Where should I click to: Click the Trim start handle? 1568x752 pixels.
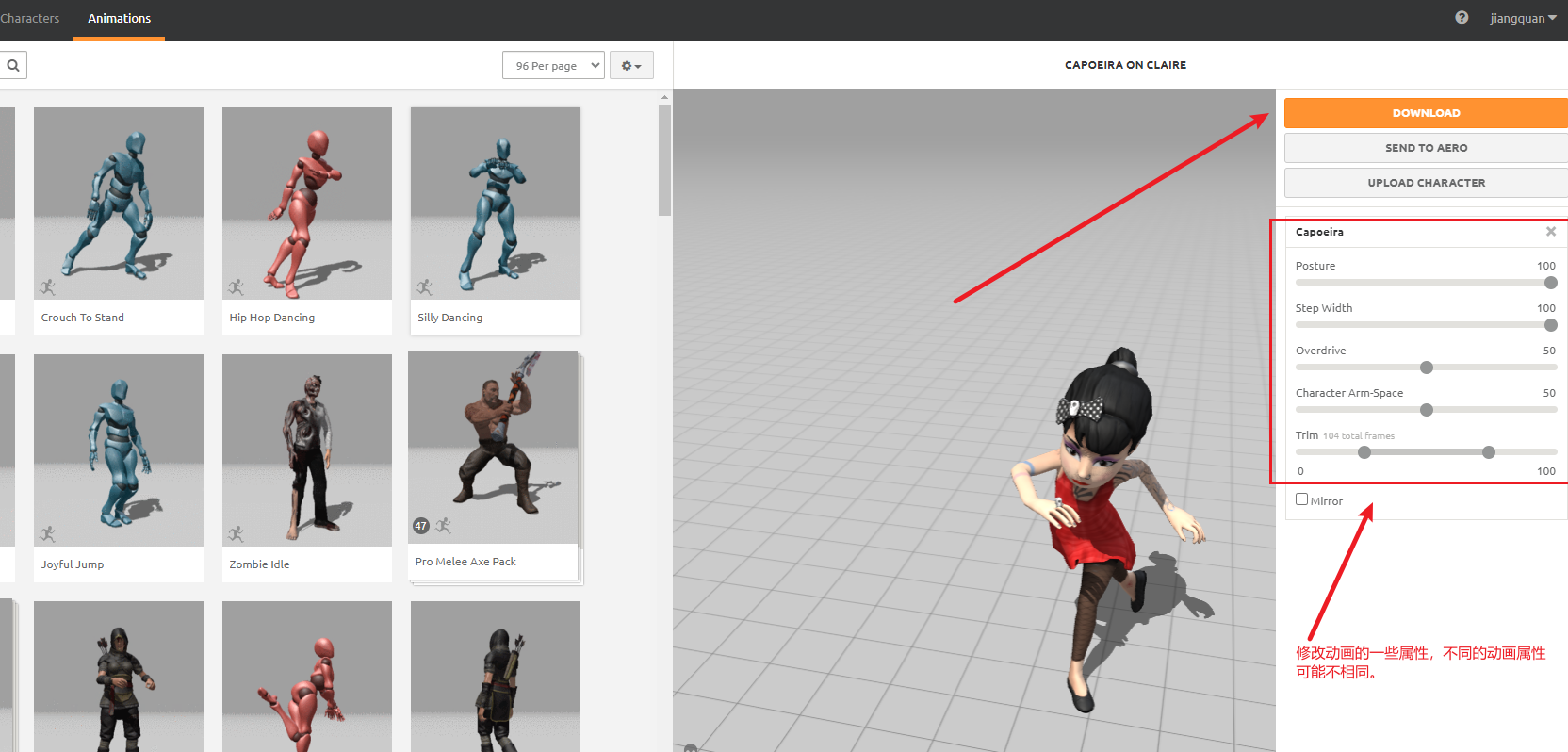coord(1364,452)
